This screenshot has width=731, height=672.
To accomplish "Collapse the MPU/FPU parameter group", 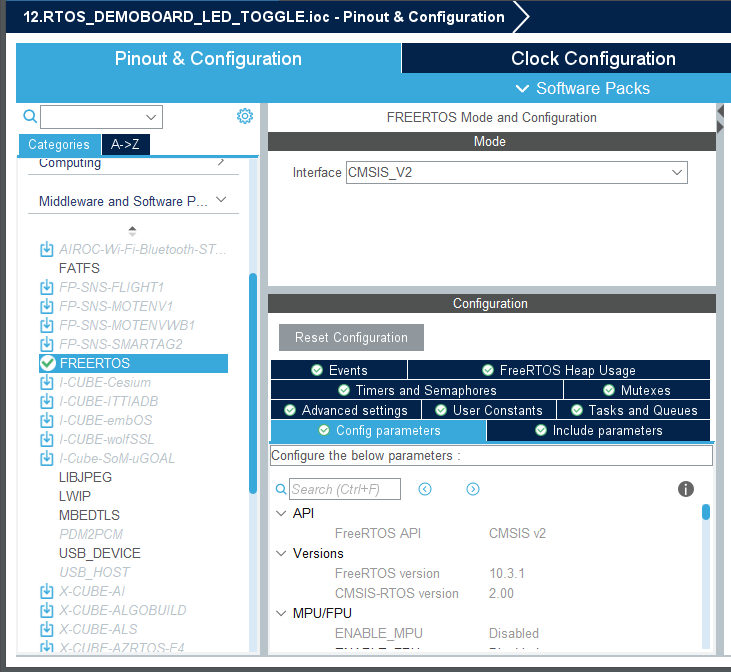I will click(x=281, y=613).
